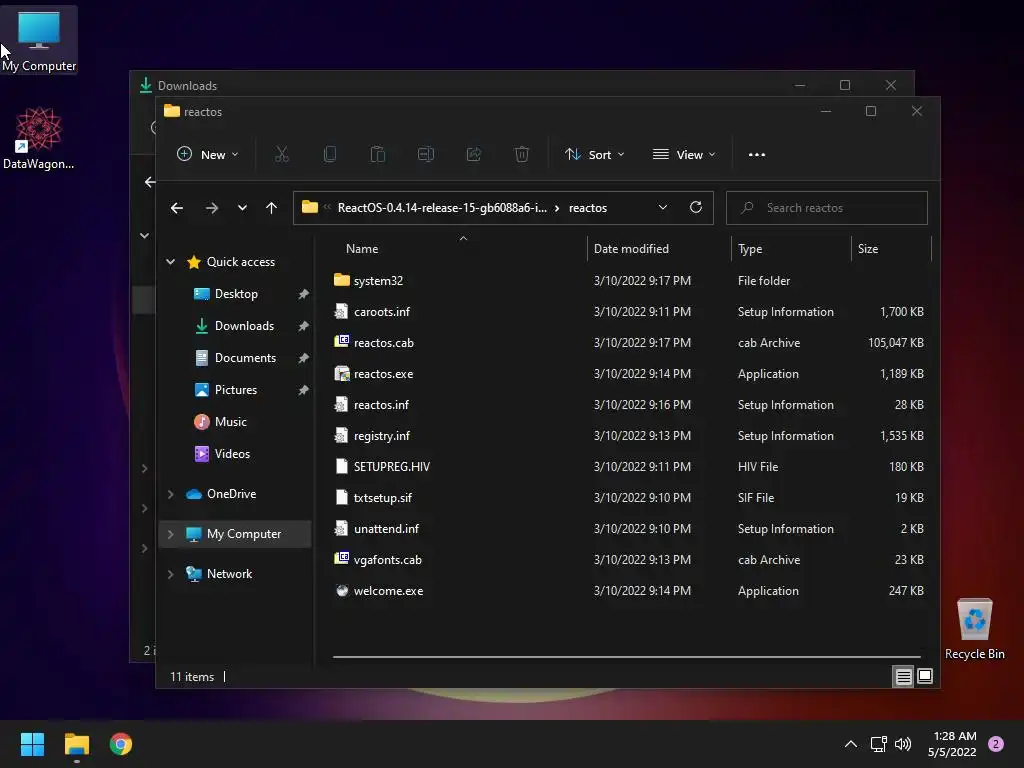Go forward with the right arrow
Viewport: 1024px width, 768px height.
[x=212, y=208]
